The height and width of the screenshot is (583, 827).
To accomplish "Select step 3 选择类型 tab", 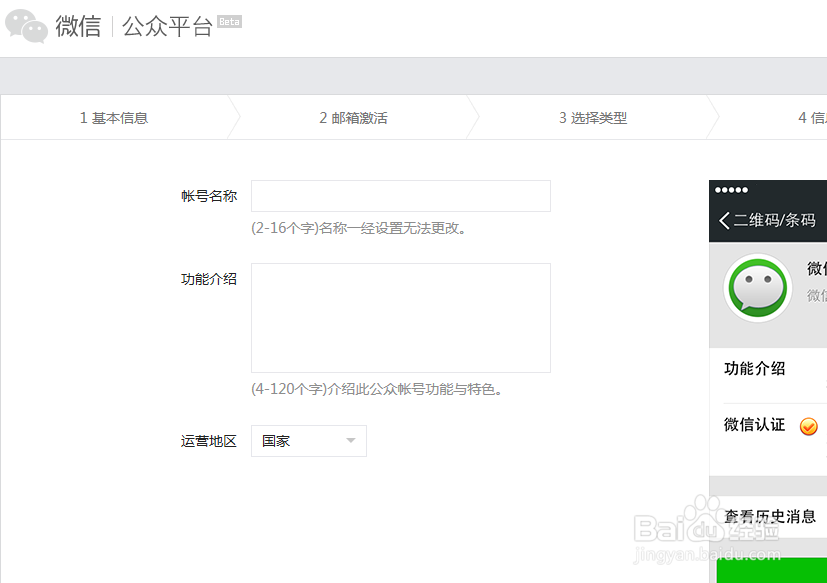I will click(593, 118).
